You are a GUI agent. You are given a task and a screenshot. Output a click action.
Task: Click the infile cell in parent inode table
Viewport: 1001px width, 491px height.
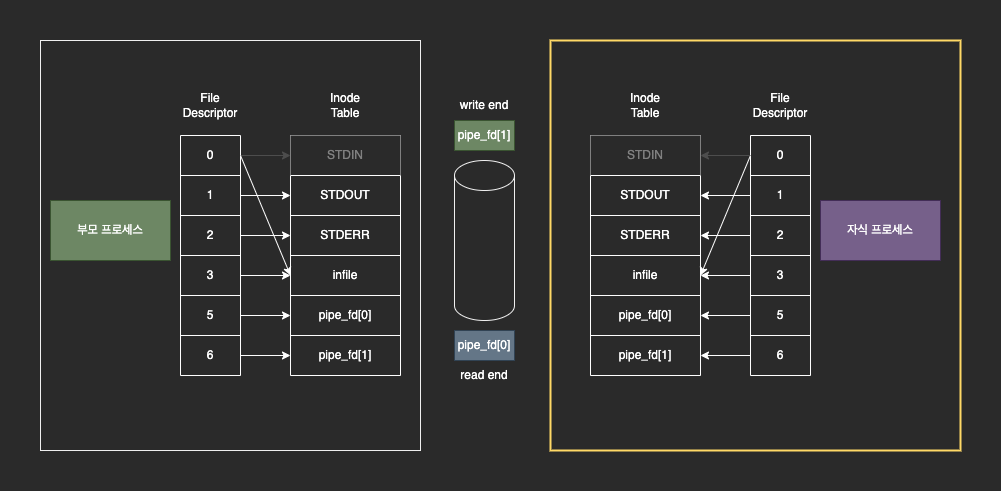point(345,275)
